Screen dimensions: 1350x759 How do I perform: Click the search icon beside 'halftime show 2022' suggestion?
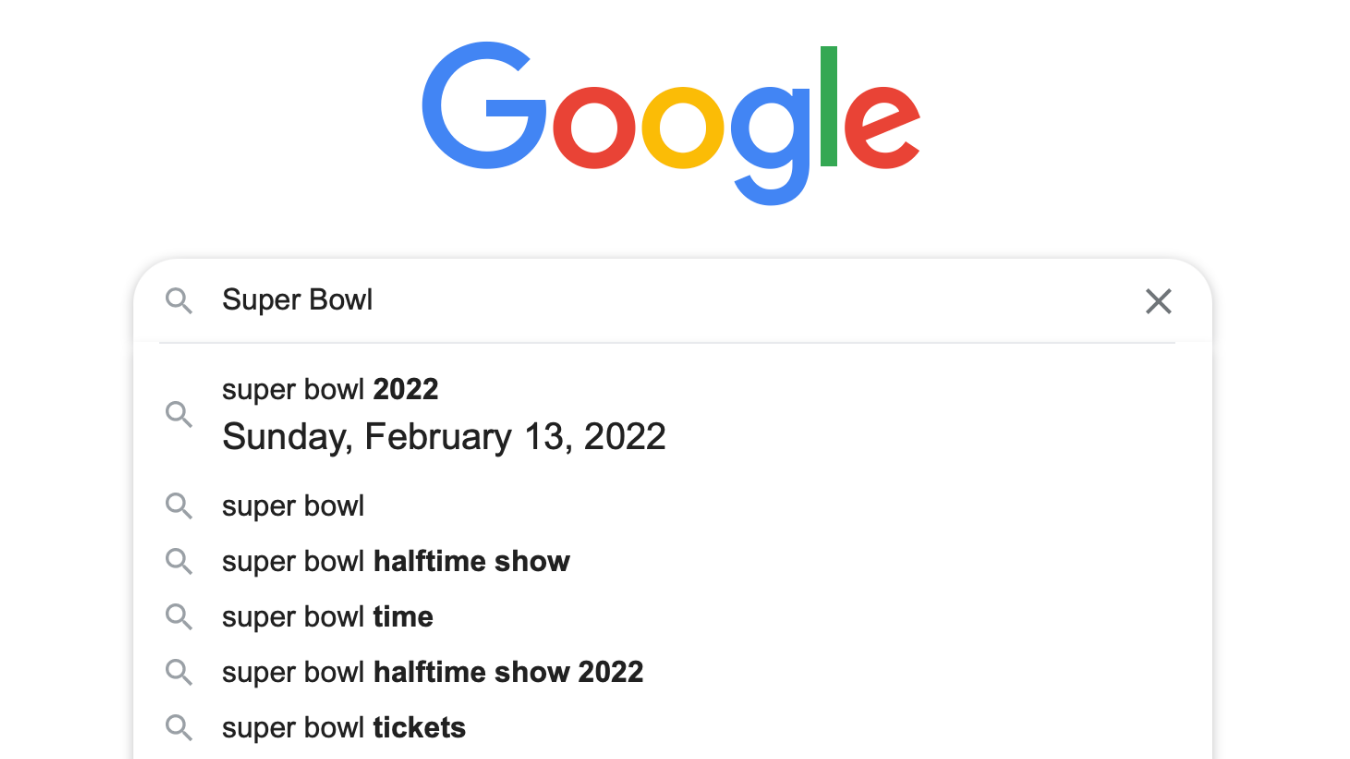click(179, 672)
